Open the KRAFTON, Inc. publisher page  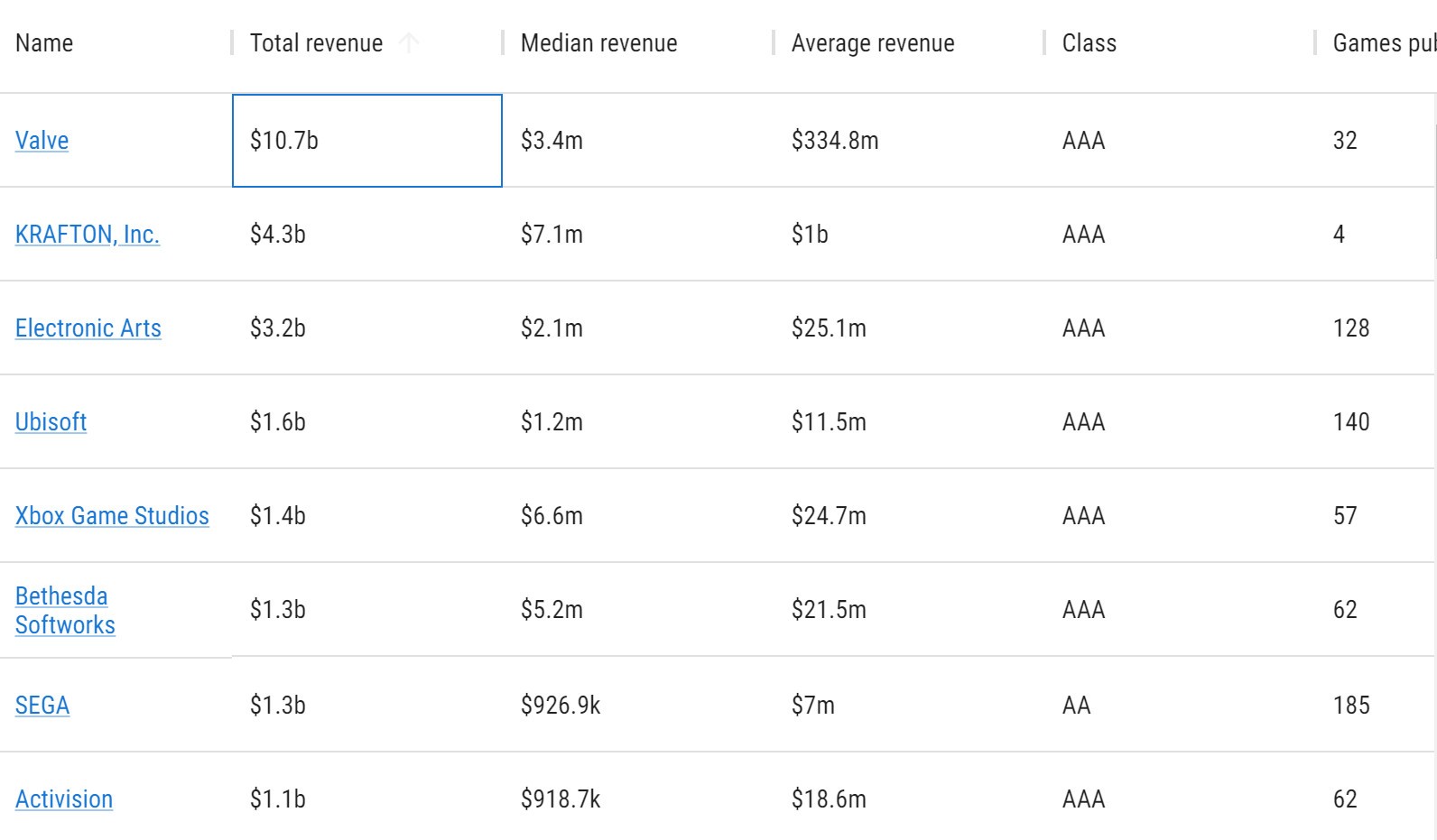[x=87, y=235]
